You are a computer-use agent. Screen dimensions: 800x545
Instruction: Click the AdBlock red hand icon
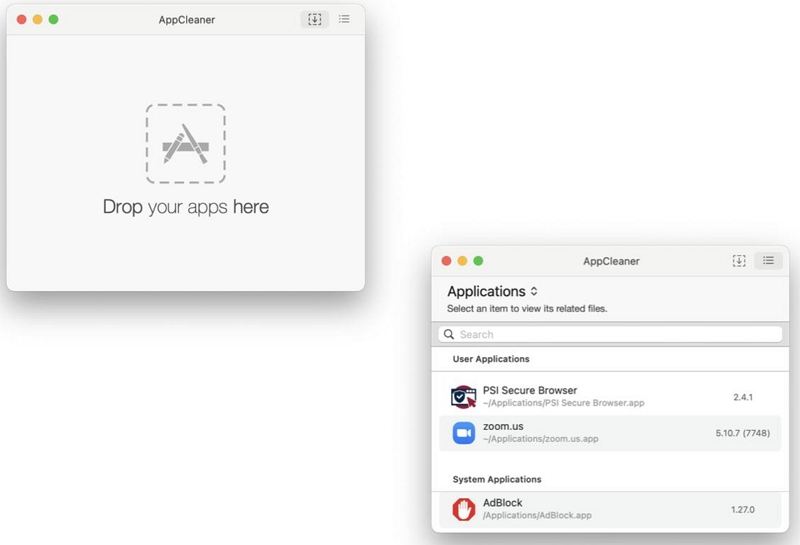point(464,509)
